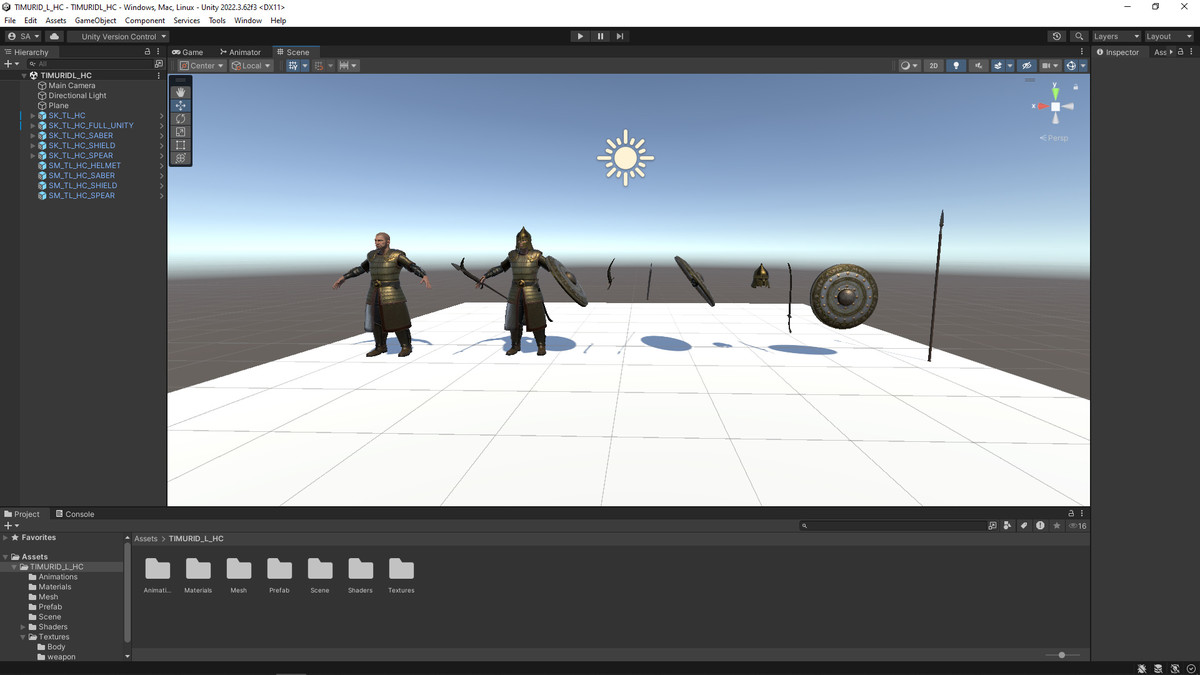1200x675 pixels.
Task: Open the Layers dropdown
Action: (1115, 36)
